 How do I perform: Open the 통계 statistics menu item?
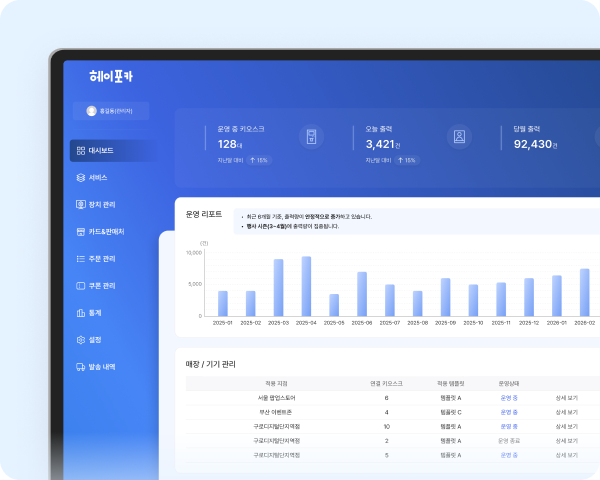[x=89, y=313]
